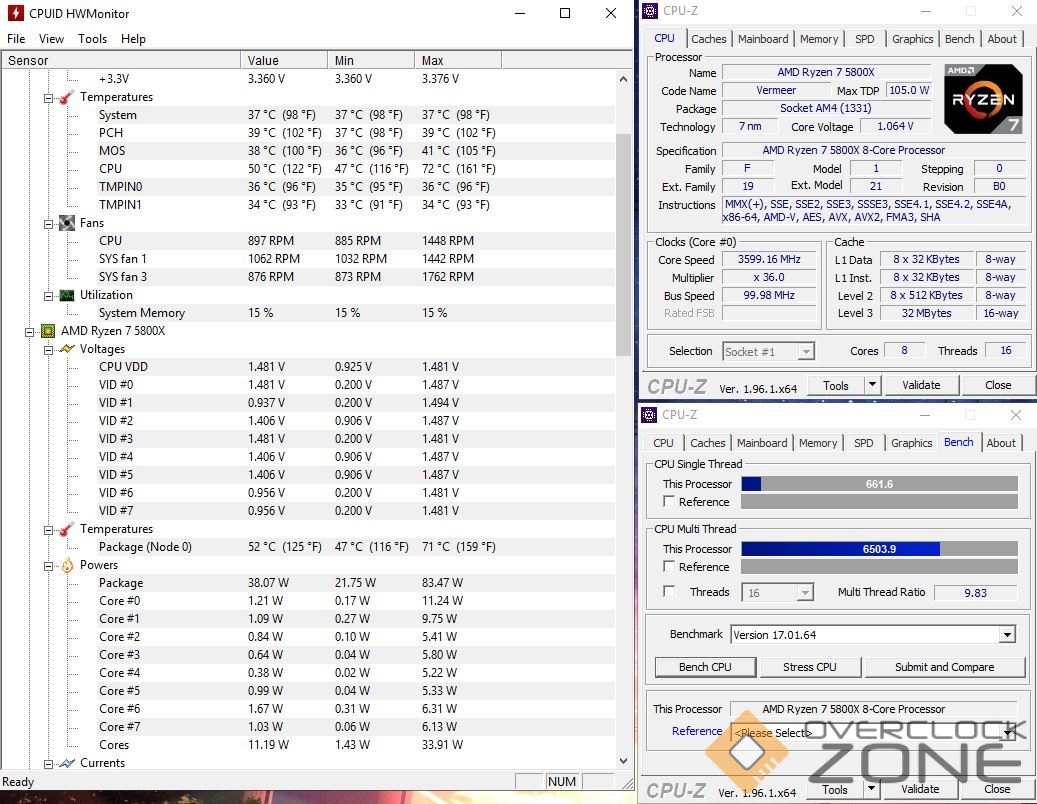Click the Stress CPU button
The width and height of the screenshot is (1037, 804).
pos(810,667)
